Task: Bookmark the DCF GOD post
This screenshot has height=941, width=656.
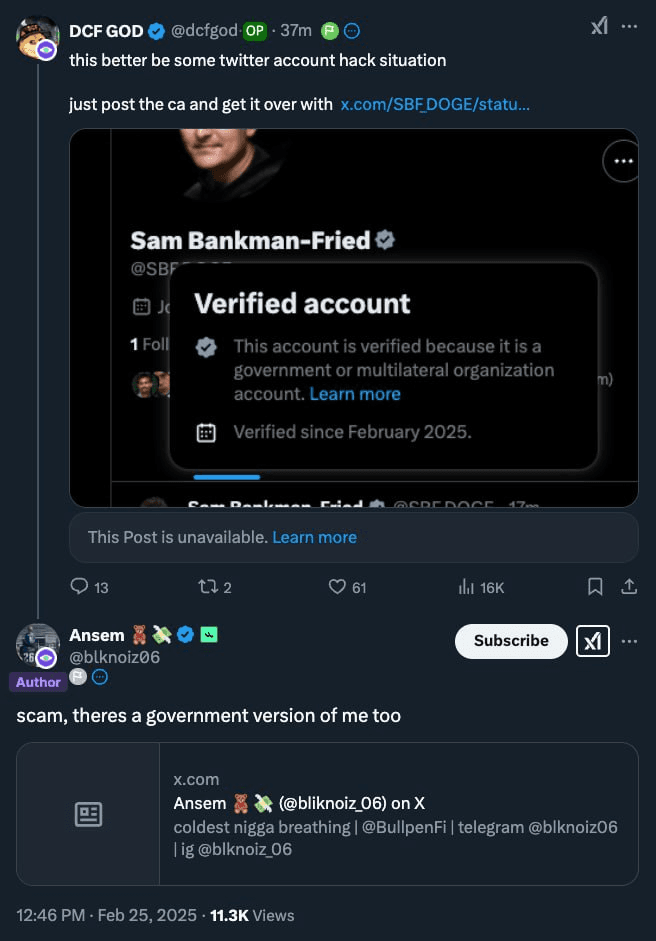Action: point(595,586)
